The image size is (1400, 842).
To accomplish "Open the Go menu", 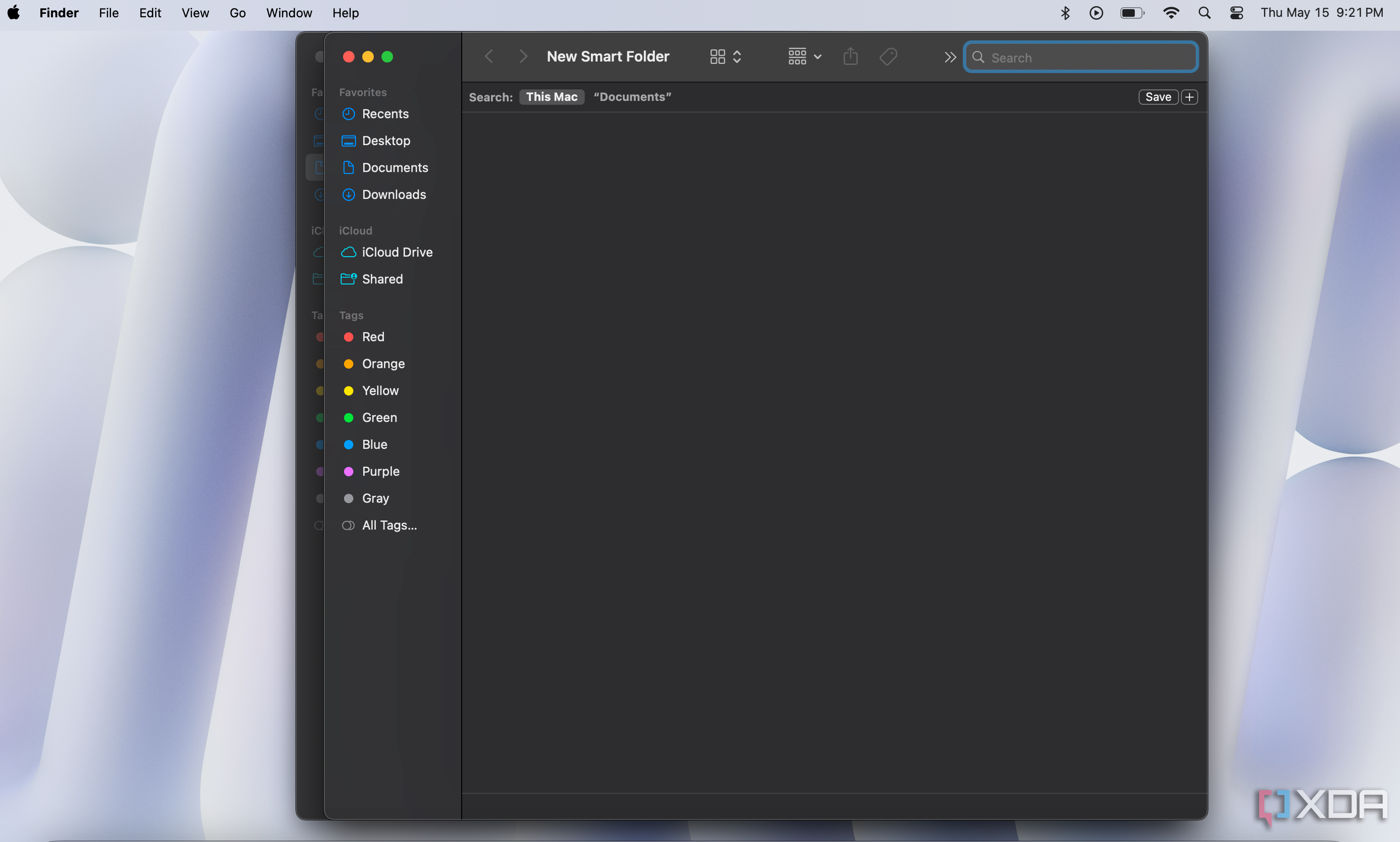I will click(x=238, y=12).
